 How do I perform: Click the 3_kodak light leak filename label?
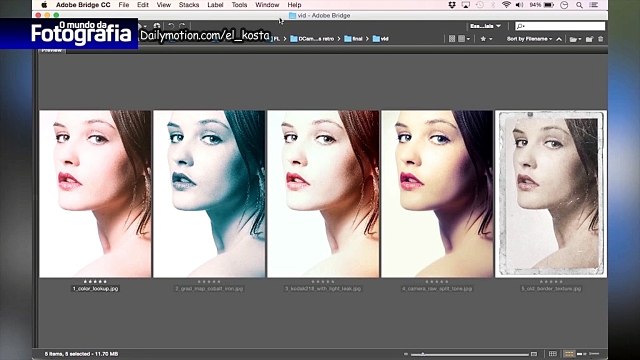(x=323, y=289)
